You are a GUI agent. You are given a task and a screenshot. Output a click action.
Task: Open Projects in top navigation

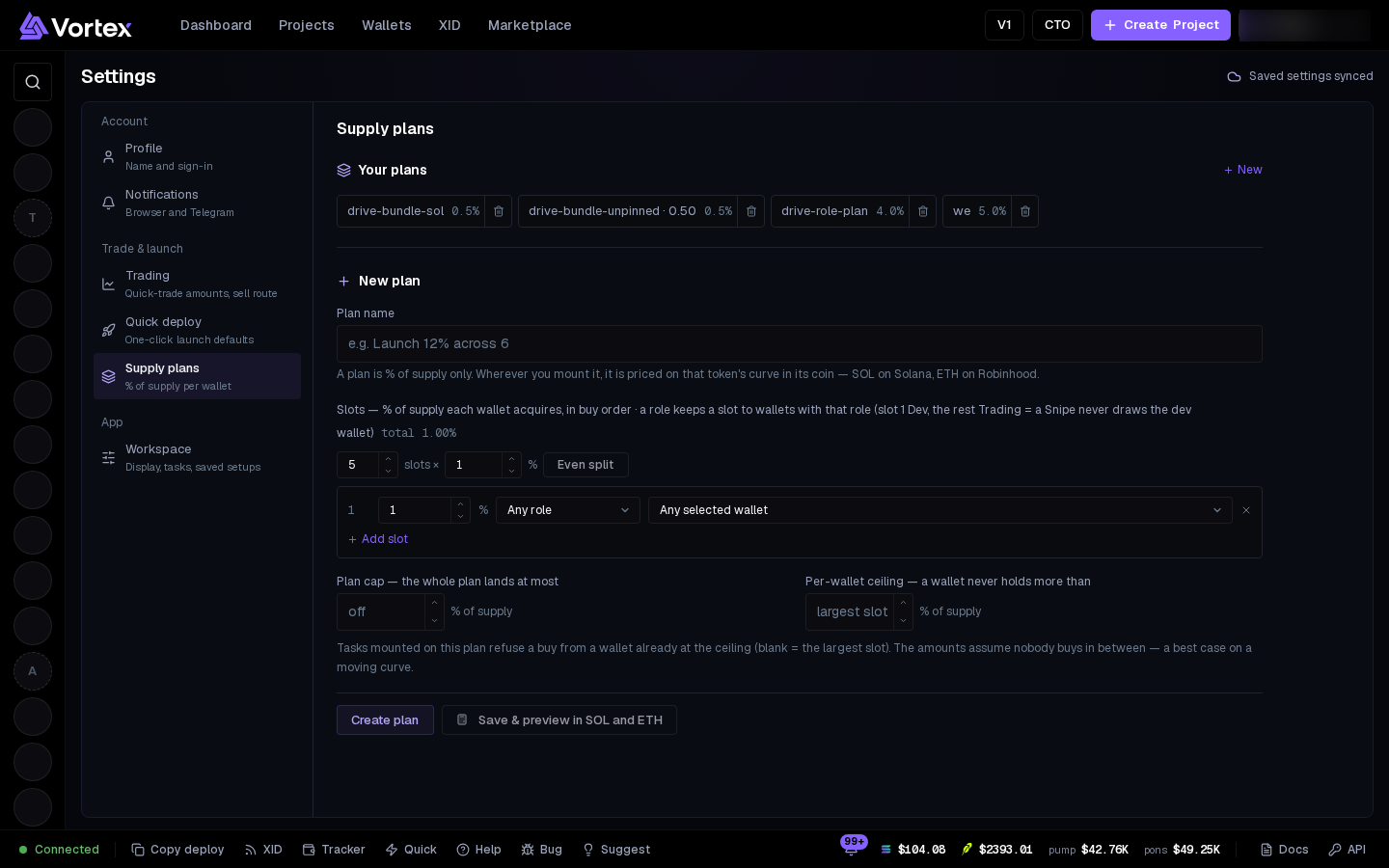click(x=307, y=25)
